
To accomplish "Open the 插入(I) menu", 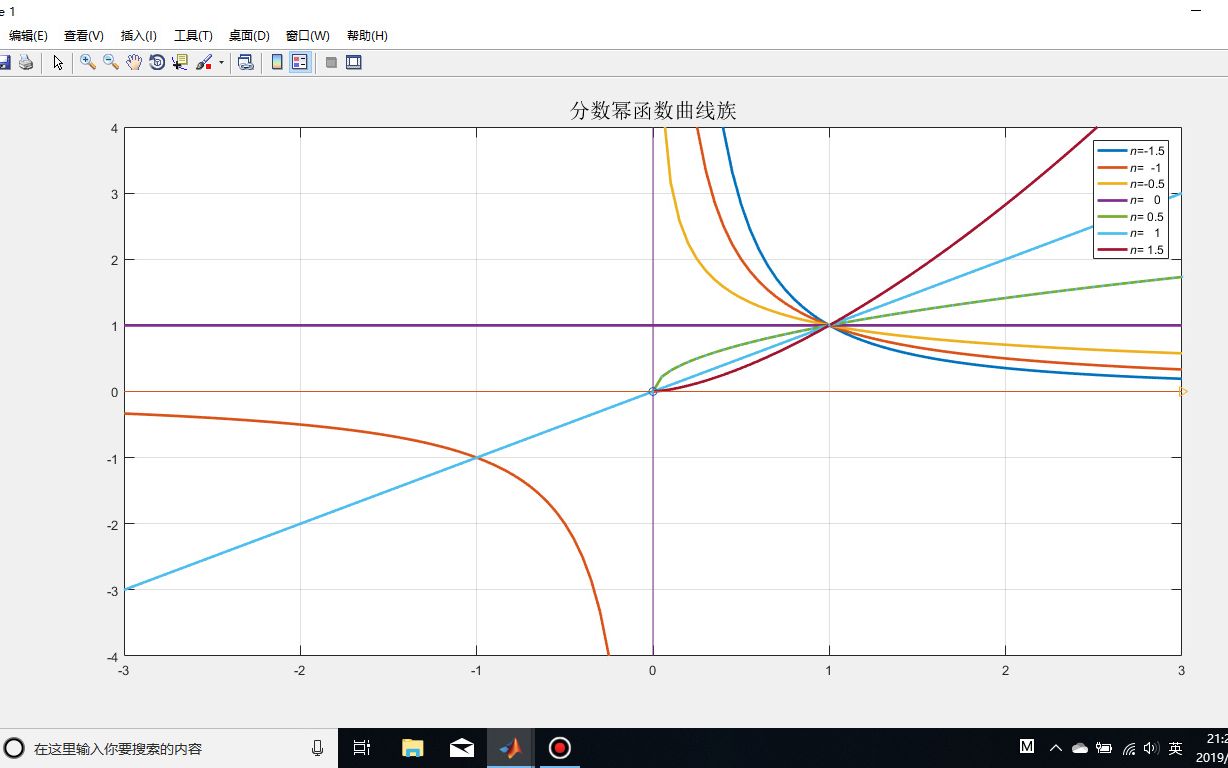I will click(139, 35).
